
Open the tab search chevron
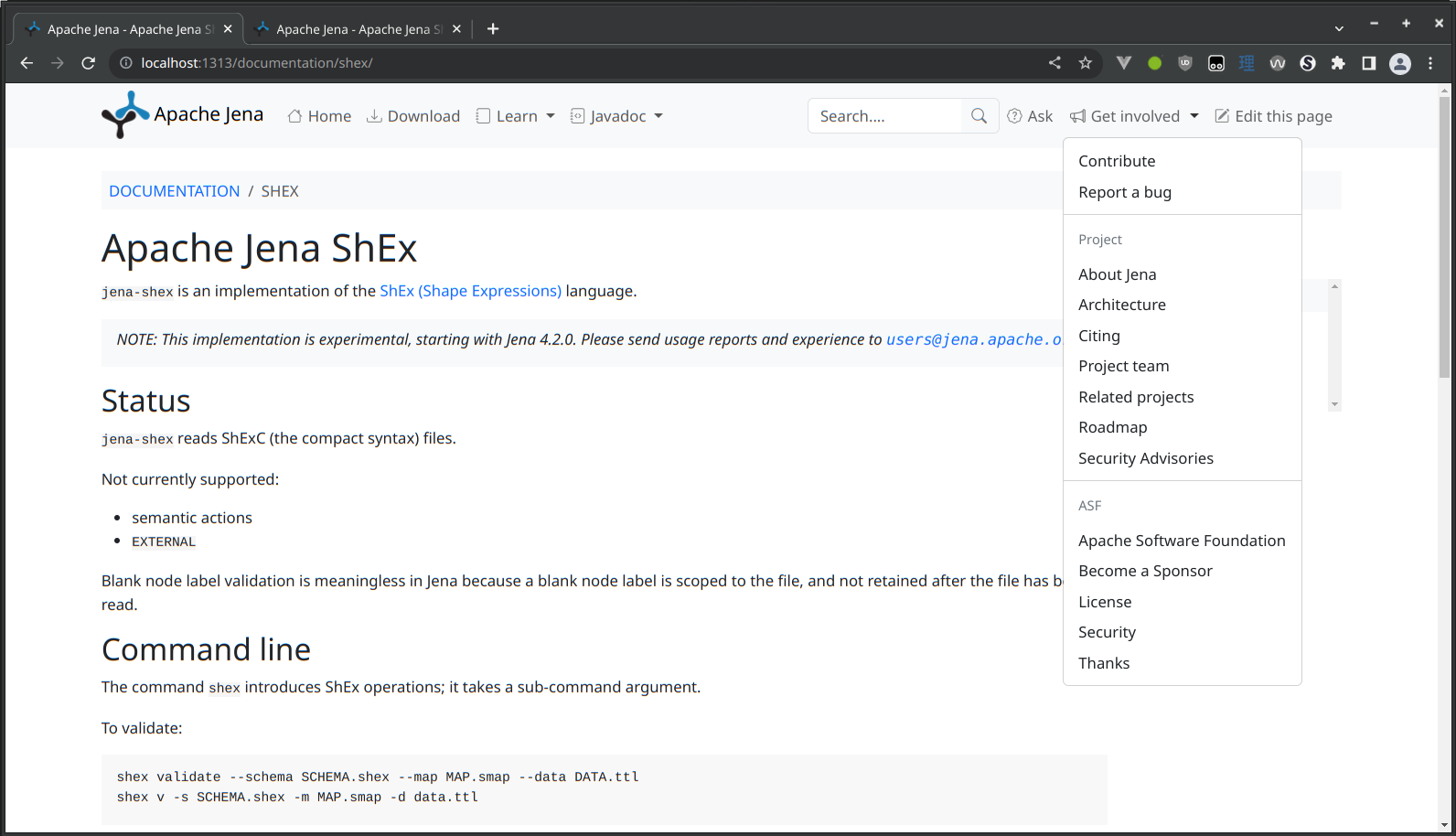coord(1339,29)
